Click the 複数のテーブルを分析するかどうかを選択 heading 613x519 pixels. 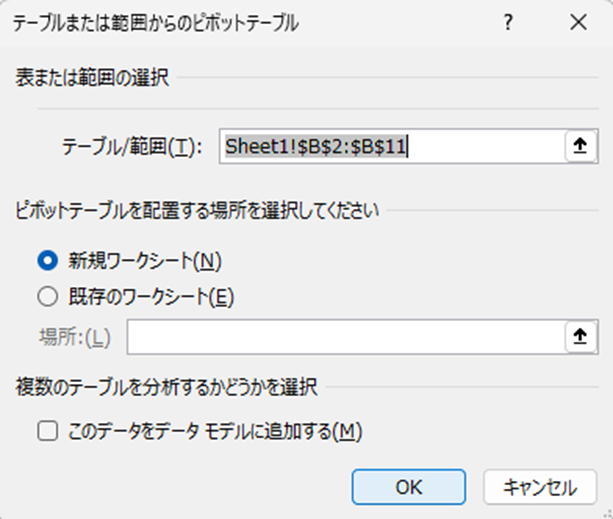pos(165,386)
